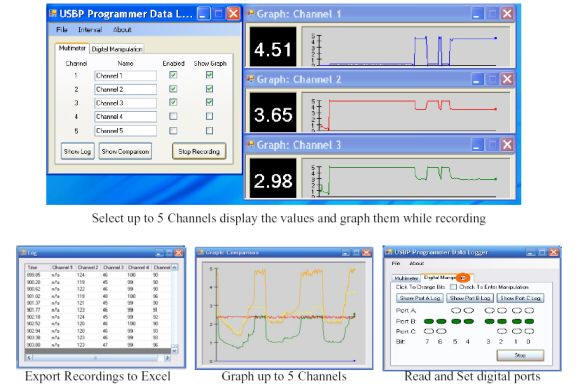The width and height of the screenshot is (578, 386).
Task: Click the Log table's scroll left arrow
Action: (x=29, y=358)
